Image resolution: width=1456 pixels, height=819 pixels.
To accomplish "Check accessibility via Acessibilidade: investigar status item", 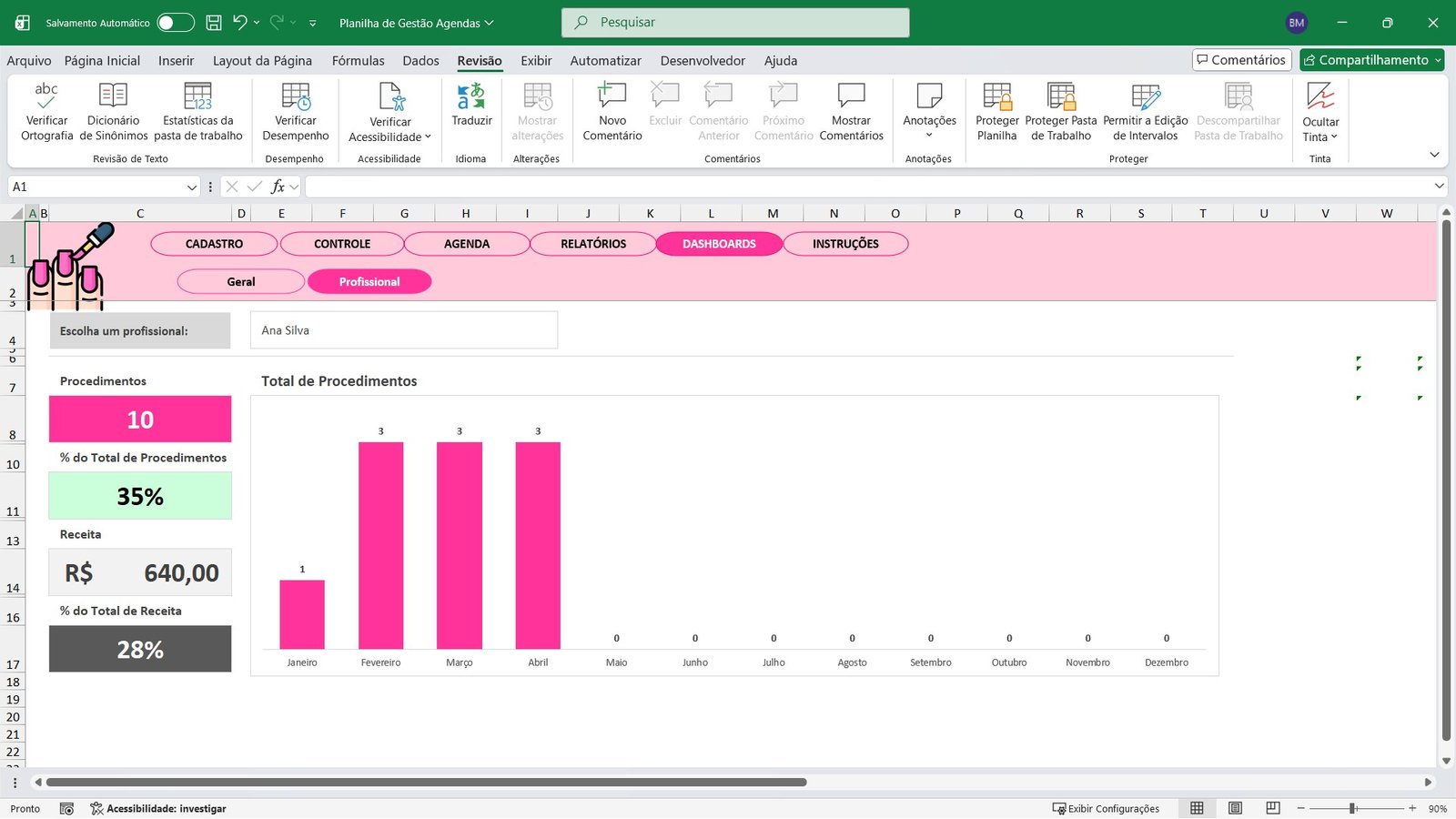I will (x=157, y=808).
